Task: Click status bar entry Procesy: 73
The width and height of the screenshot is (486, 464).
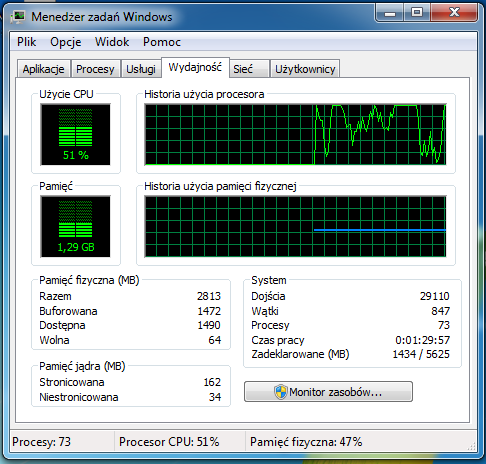Action: [42, 442]
